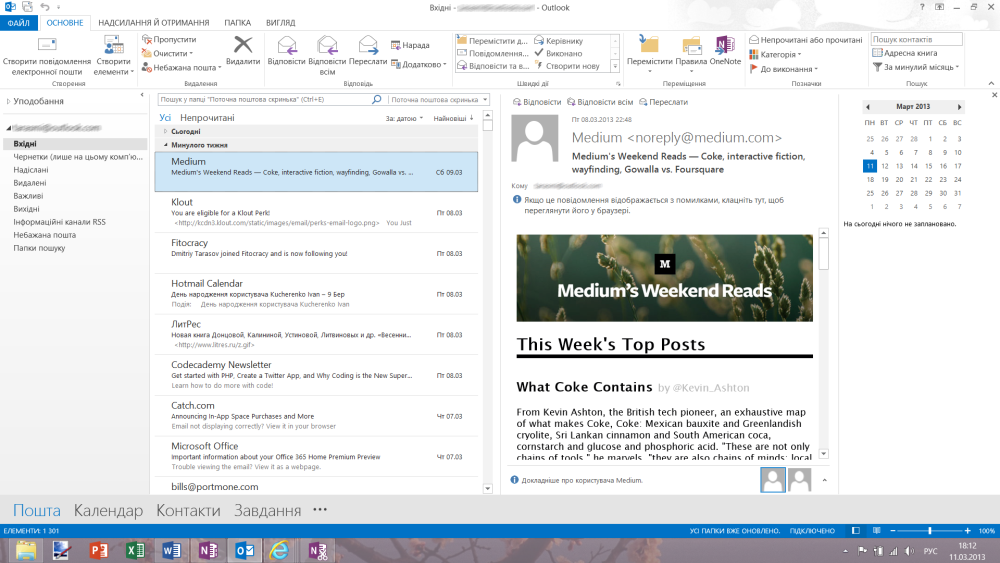This screenshot has width=1000, height=563.
Task: Open Категорія dropdown
Action: tap(775, 54)
